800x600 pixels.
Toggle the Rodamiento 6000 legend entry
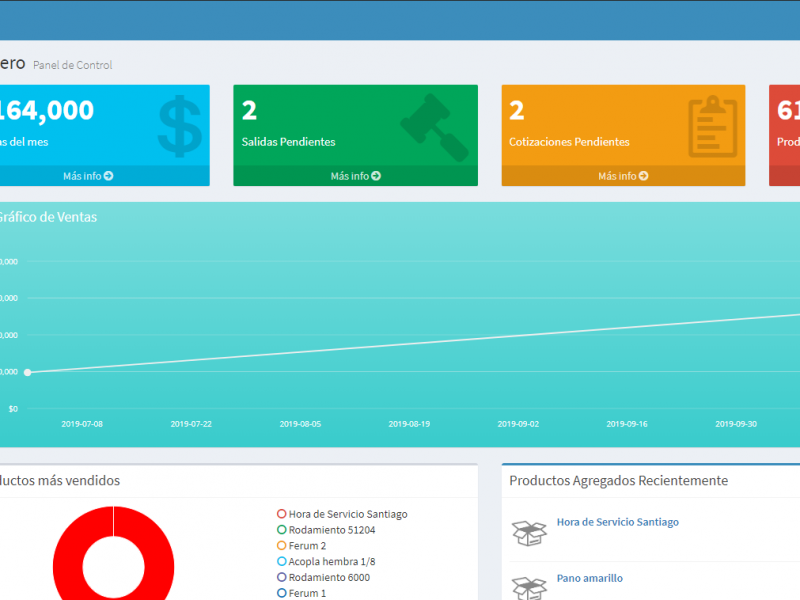pyautogui.click(x=329, y=578)
